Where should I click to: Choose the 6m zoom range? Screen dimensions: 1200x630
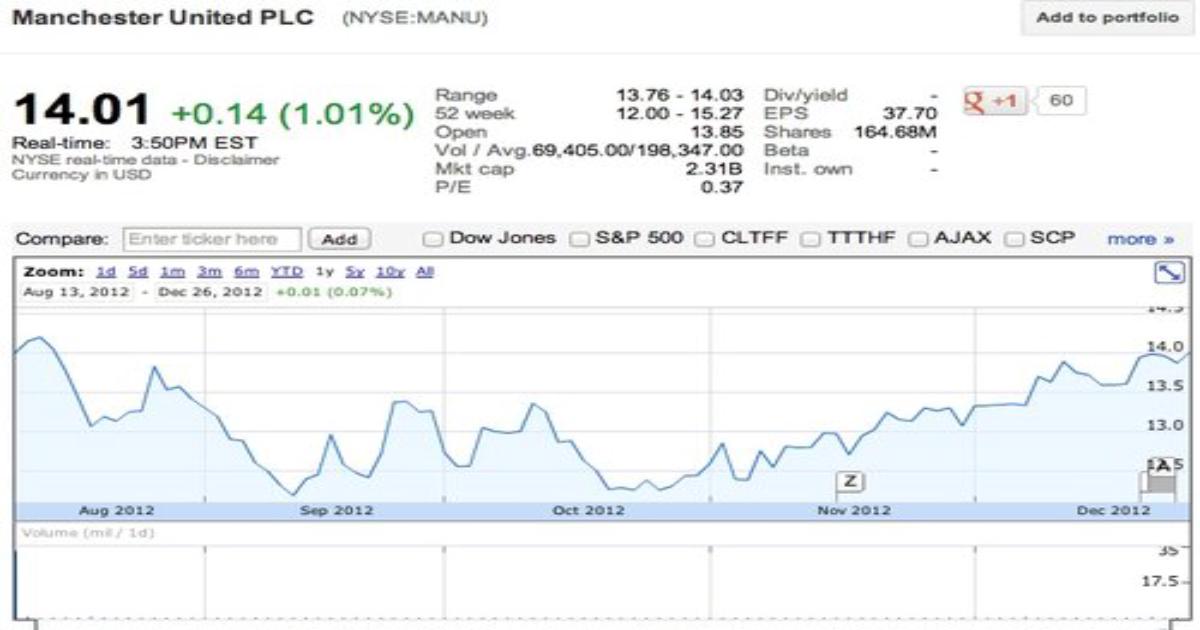coord(245,272)
